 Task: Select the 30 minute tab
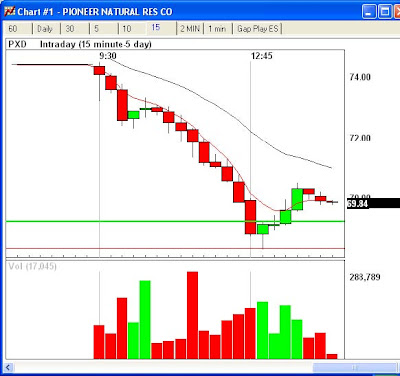75,29
